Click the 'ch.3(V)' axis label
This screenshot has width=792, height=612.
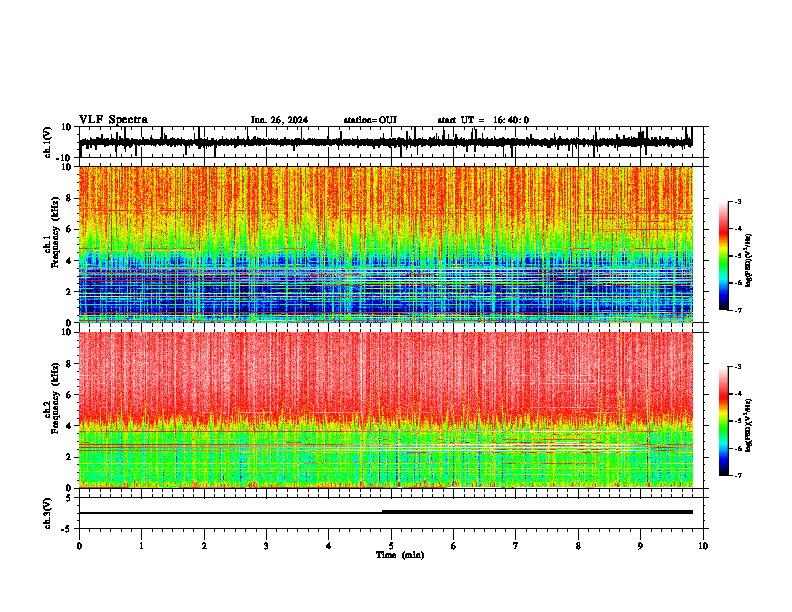point(48,513)
